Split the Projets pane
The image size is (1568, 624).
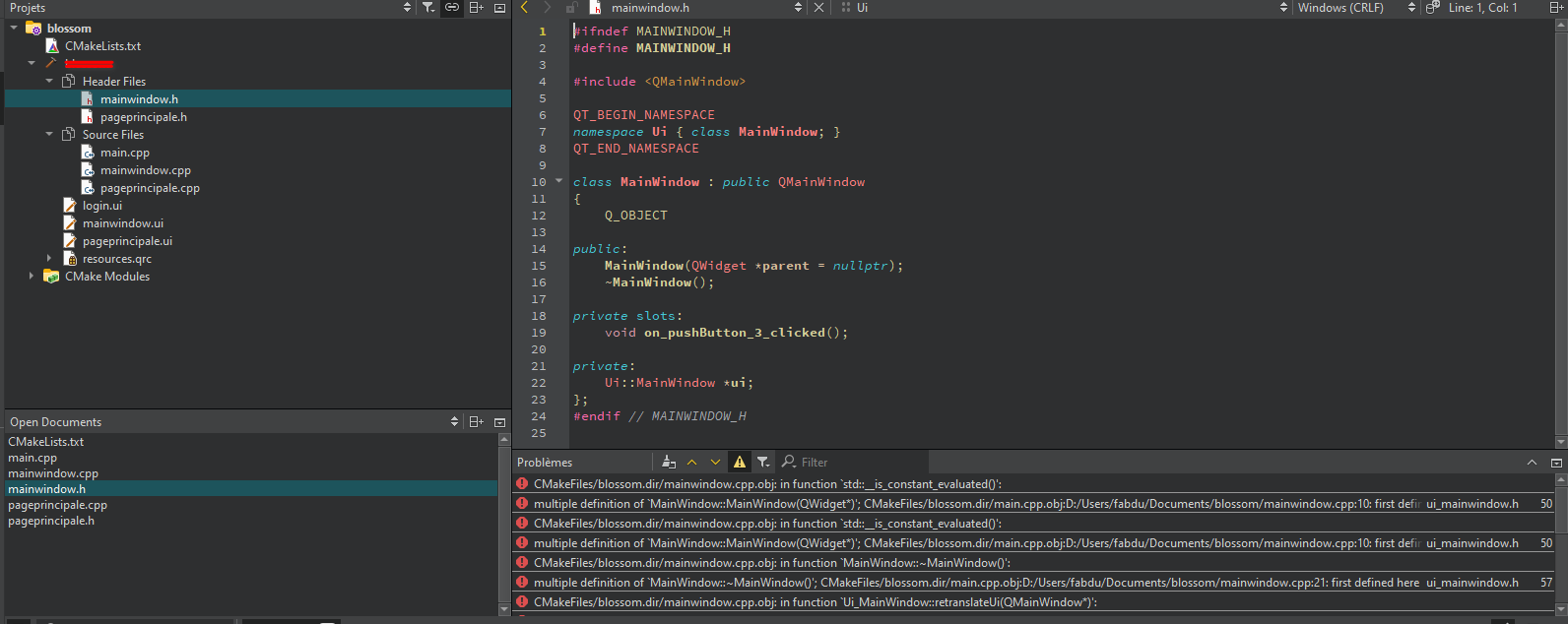click(476, 8)
